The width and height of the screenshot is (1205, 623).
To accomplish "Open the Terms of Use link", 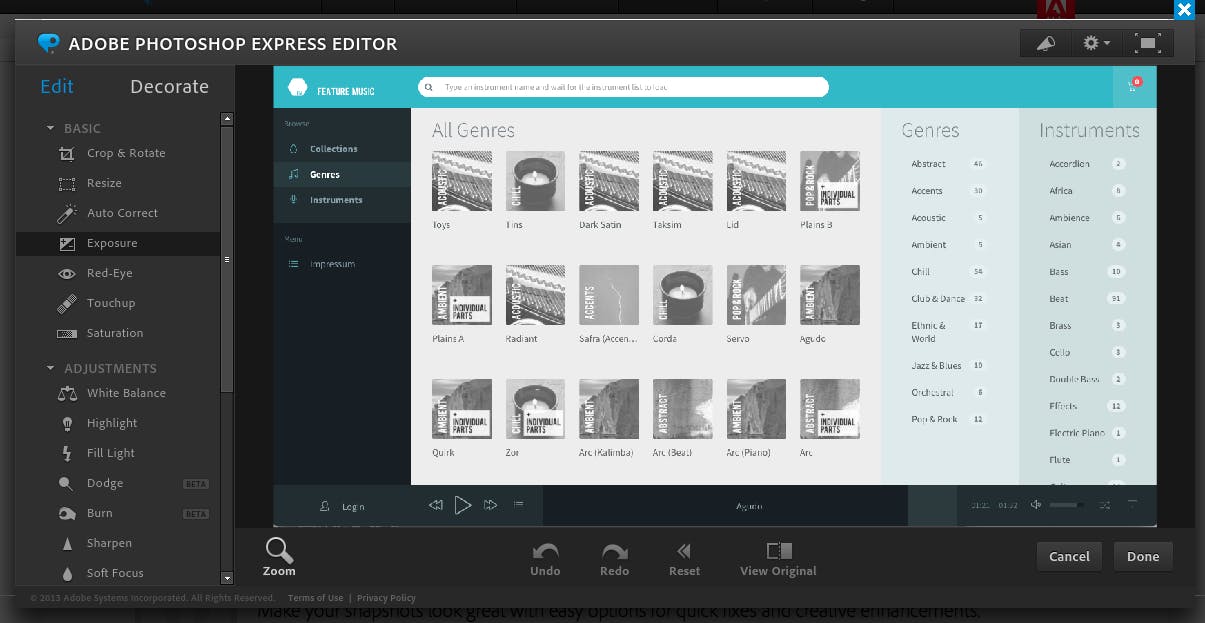I will pos(315,598).
